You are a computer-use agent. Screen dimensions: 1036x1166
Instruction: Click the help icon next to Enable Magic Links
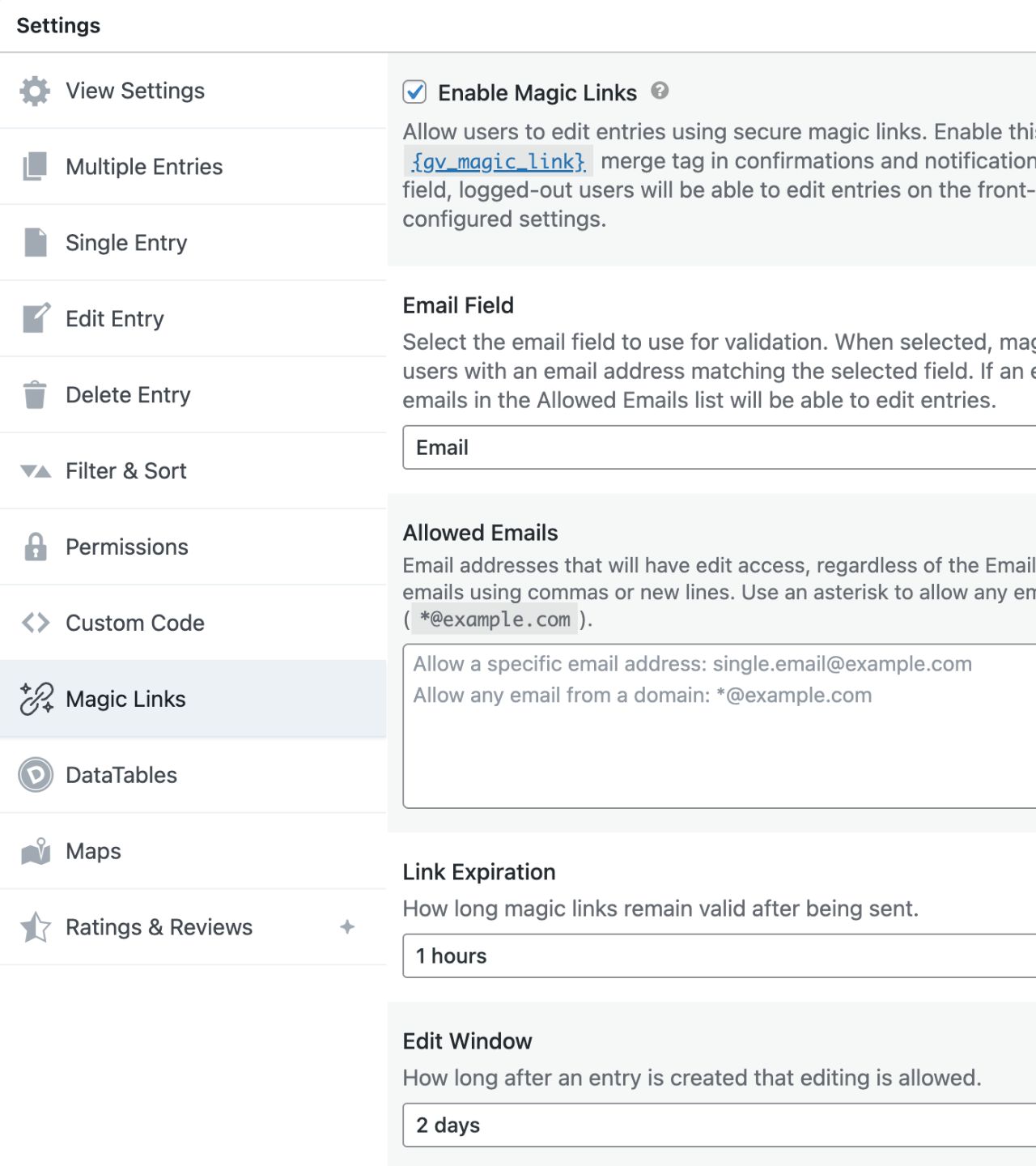coord(660,91)
